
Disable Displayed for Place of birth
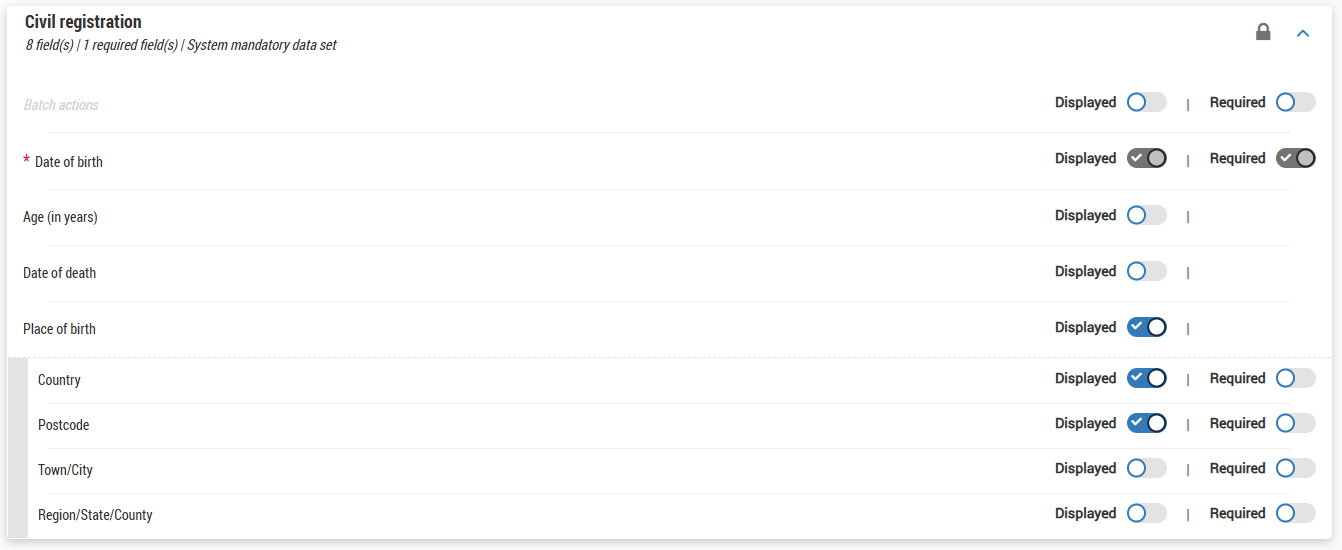click(x=1146, y=327)
